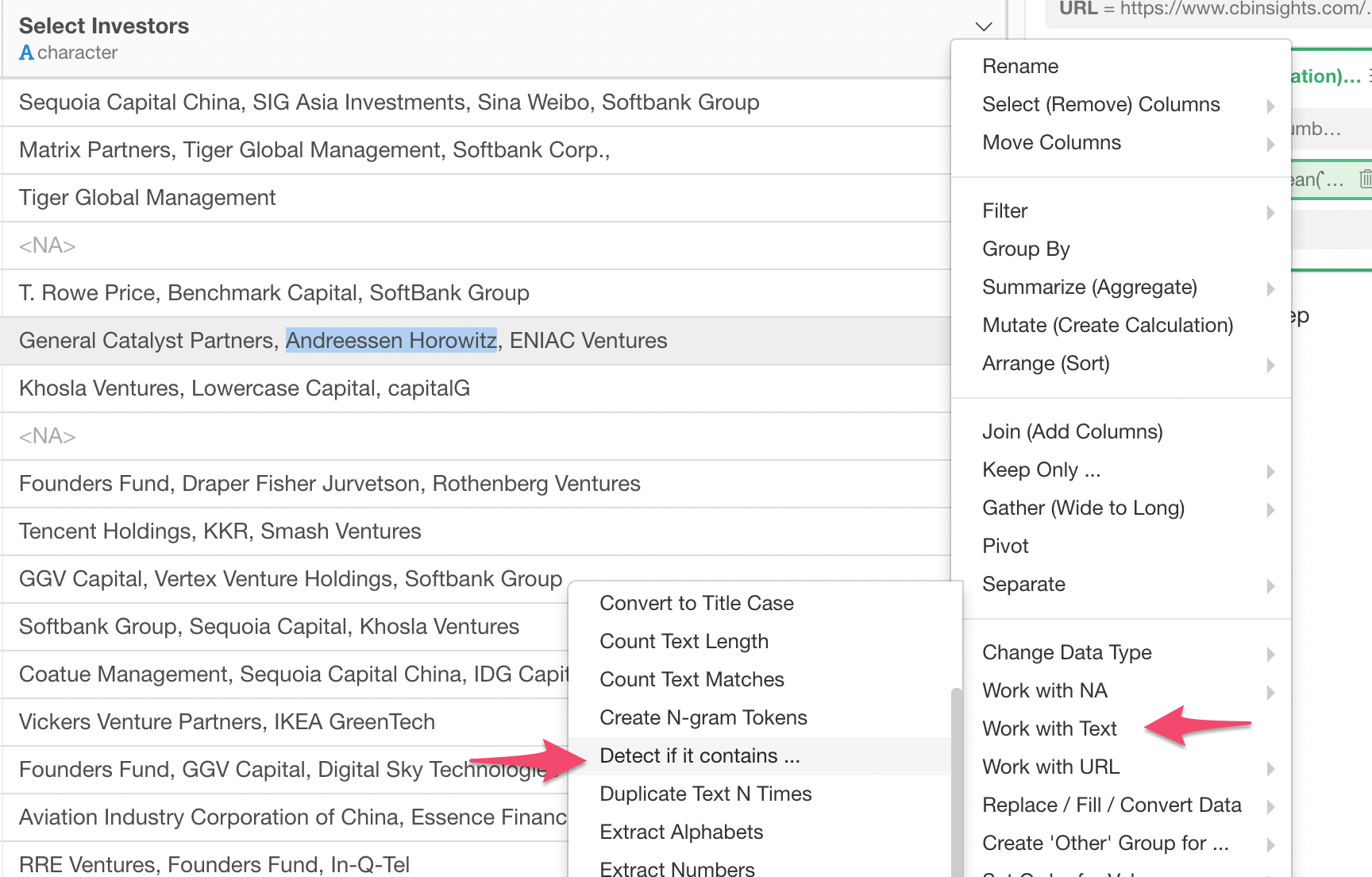
Task: Select Mutate (Create Calculation)
Action: 1121,325
